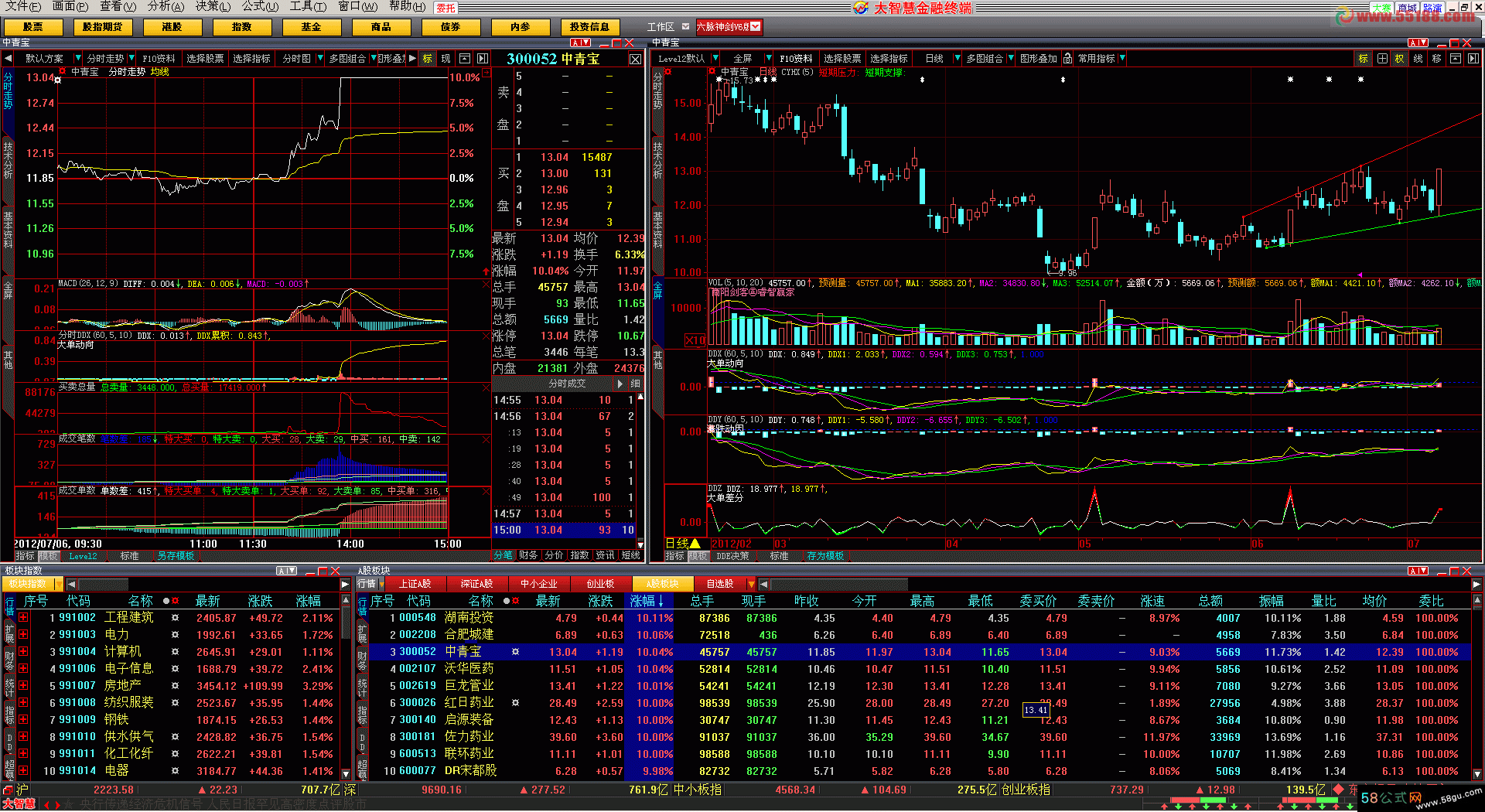
Task: Toggle the 标 icon in left chart toolbar
Action: [427, 59]
